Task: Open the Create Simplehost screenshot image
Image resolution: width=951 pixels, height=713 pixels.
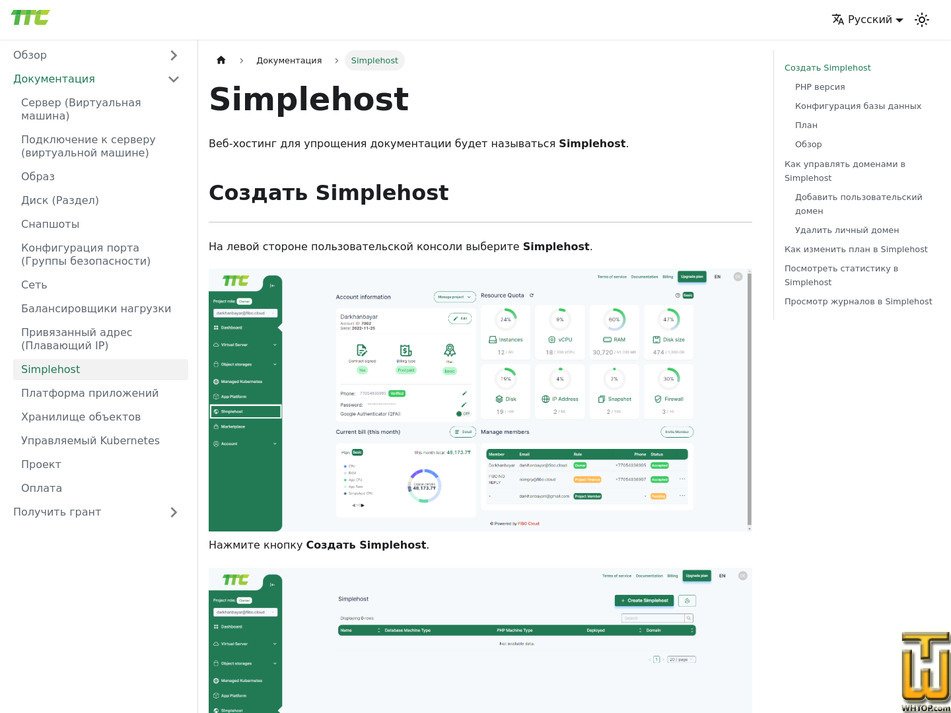Action: click(x=480, y=640)
